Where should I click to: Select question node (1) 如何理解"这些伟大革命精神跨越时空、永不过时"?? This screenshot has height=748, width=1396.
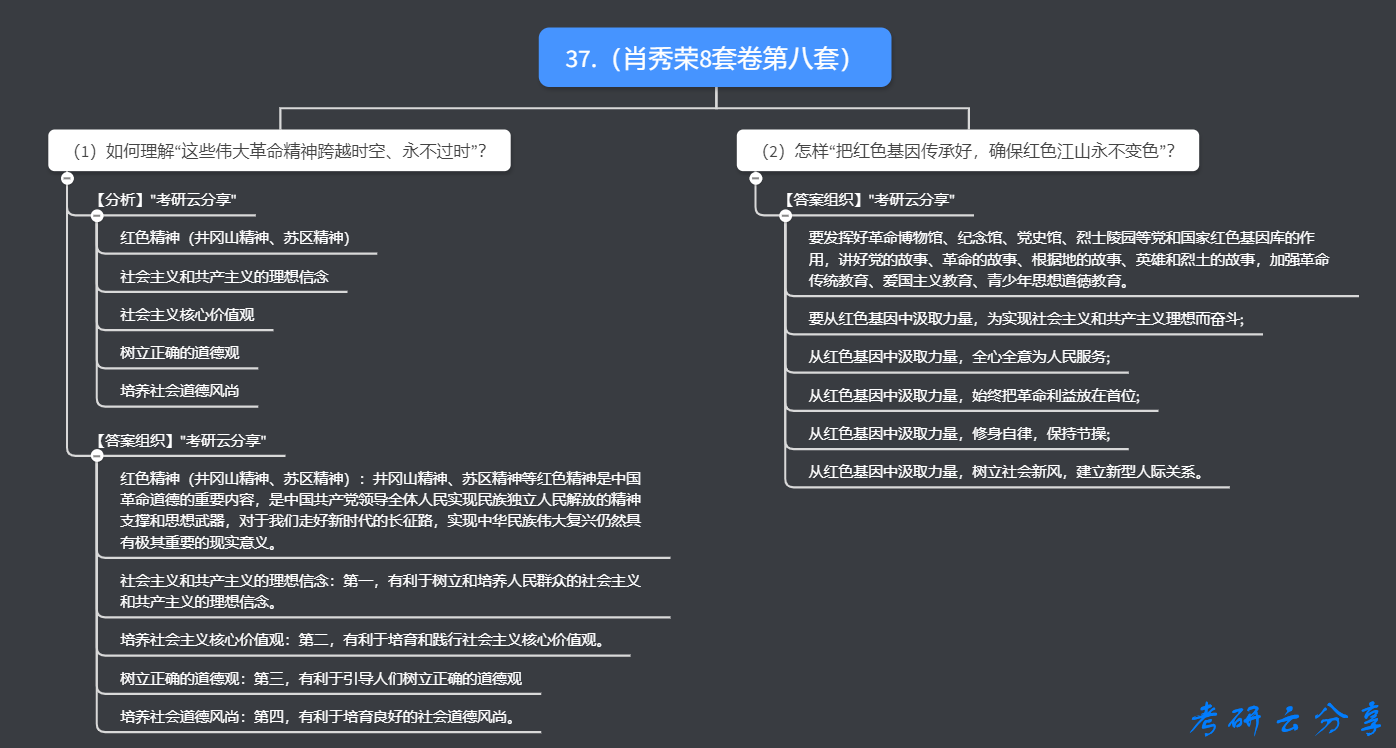tap(279, 151)
